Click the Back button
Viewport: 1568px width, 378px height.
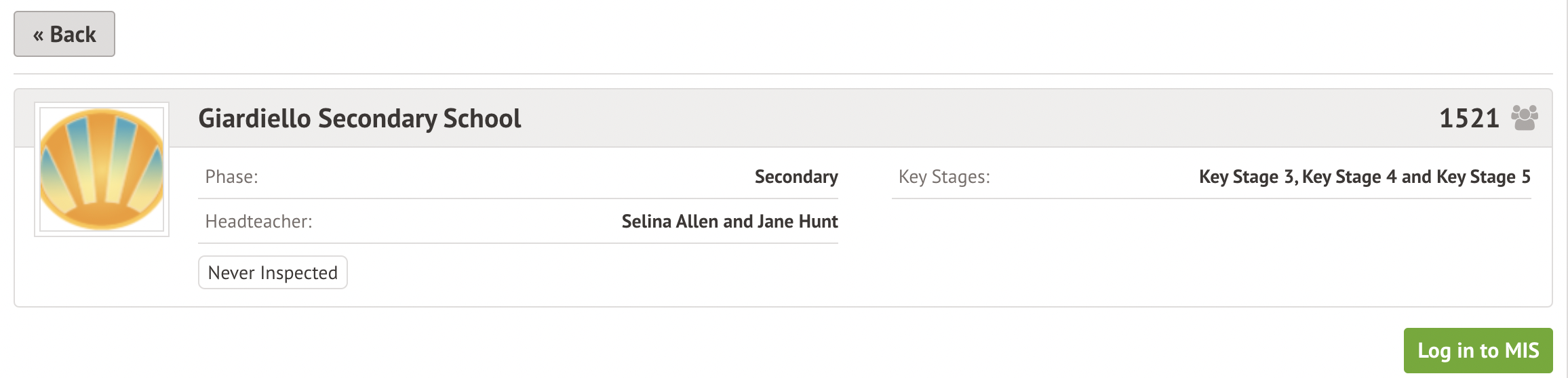point(64,35)
